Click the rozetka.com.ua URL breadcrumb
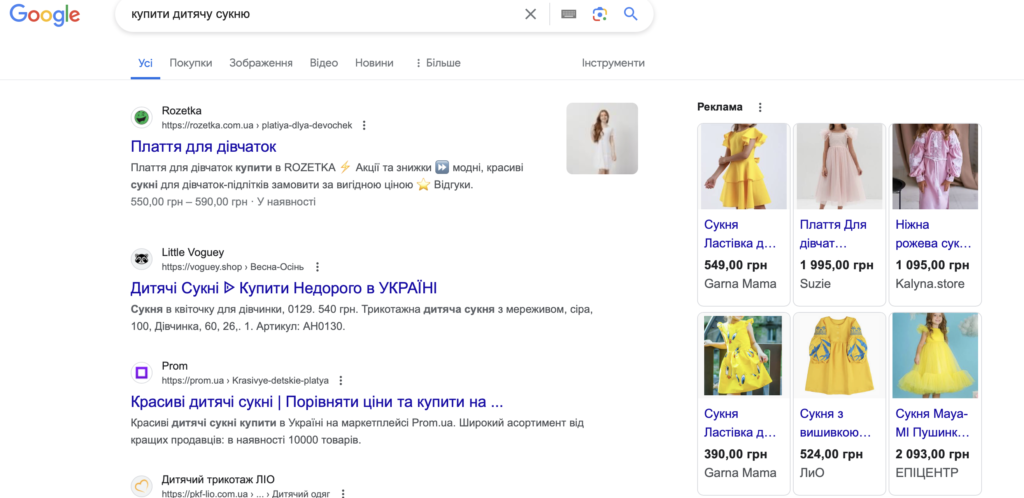Screen dimensions: 1024x498 (257, 125)
